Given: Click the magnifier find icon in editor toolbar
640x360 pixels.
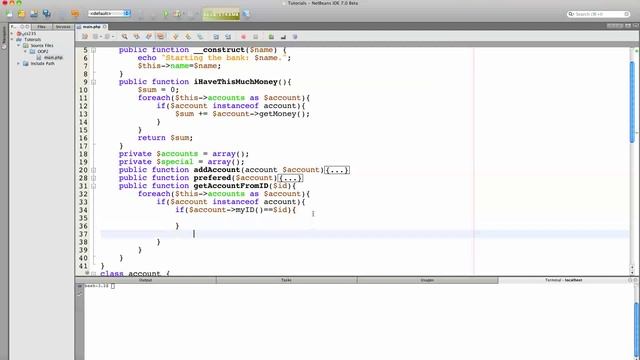Looking at the screenshot, I should (124, 37).
